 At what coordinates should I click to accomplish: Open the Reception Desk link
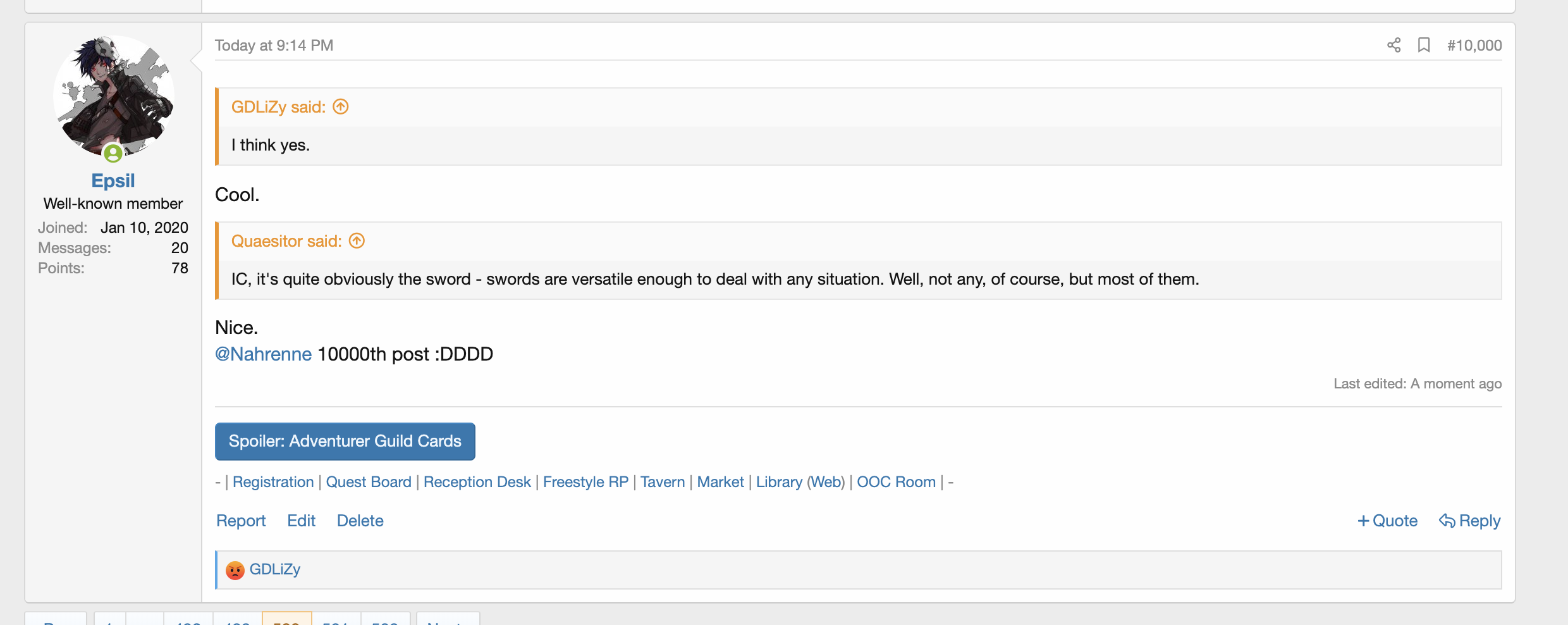477,482
